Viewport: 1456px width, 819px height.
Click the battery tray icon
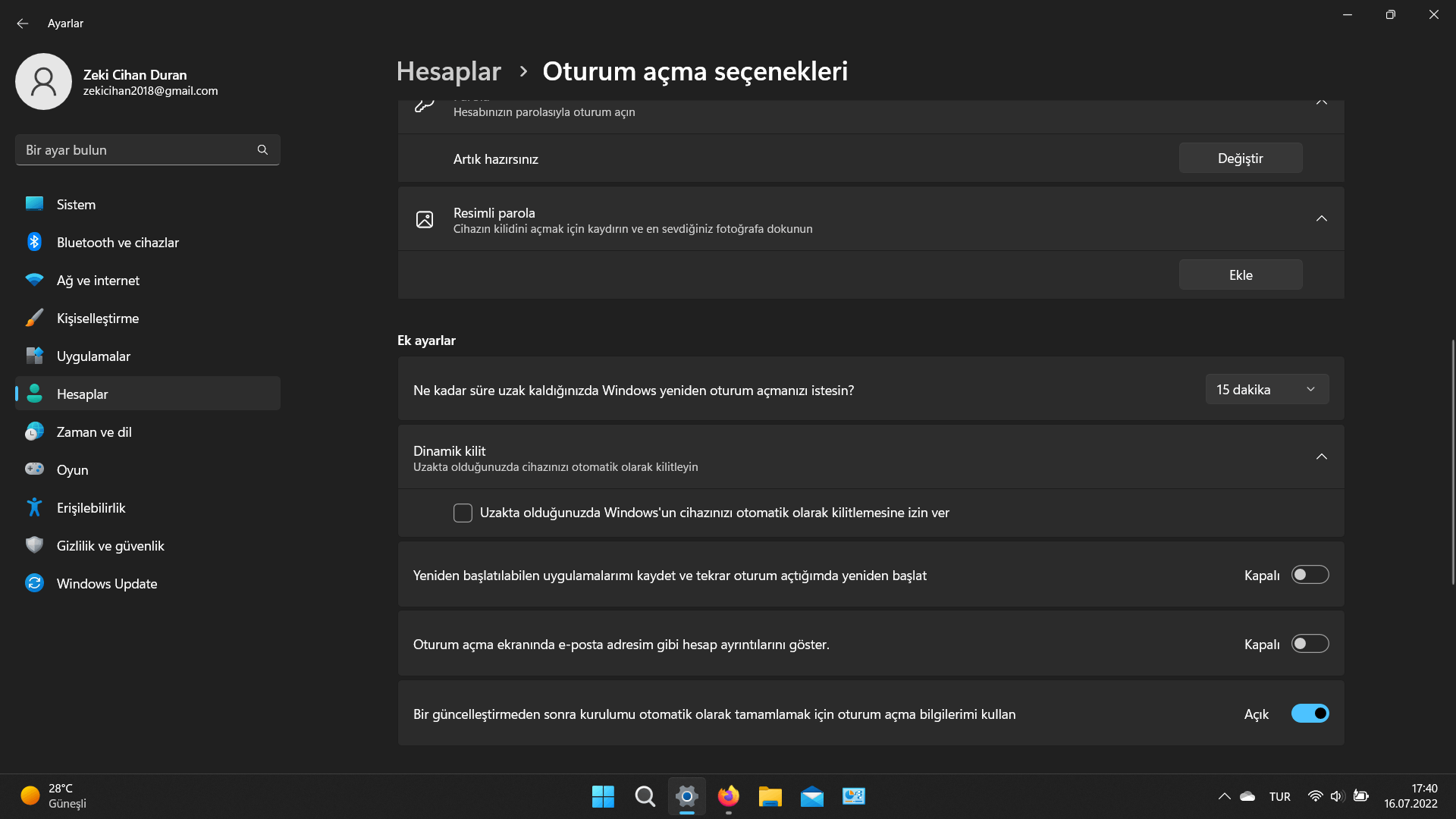[1361, 796]
